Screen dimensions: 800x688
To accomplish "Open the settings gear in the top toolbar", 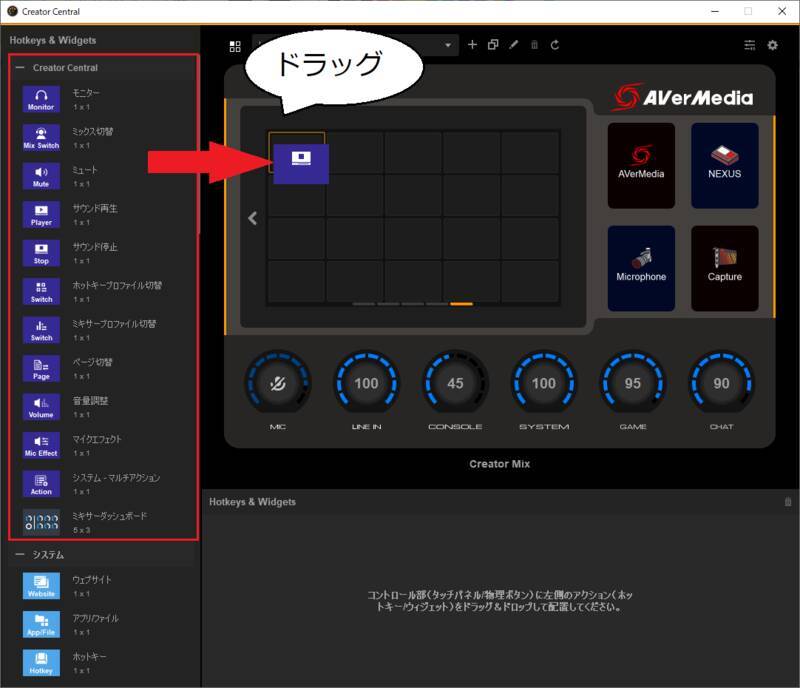I will (772, 45).
